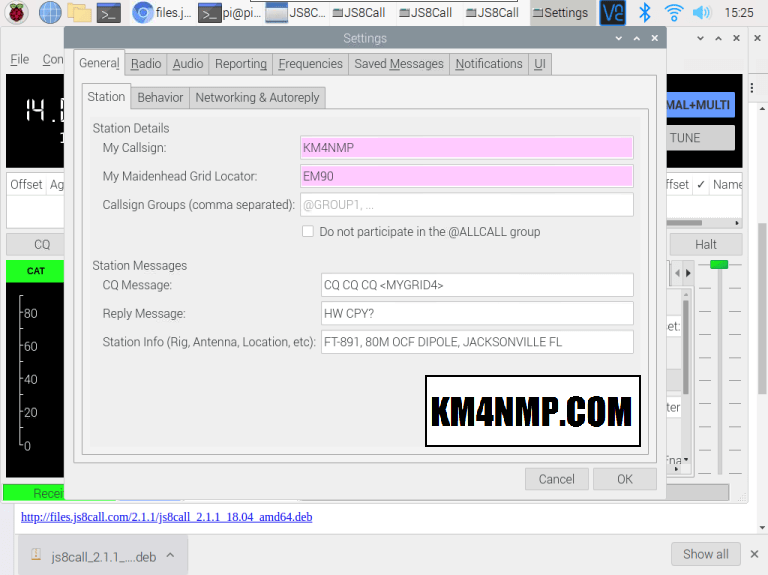Open the Wi-Fi network menu
The image size is (768, 575).
(674, 13)
